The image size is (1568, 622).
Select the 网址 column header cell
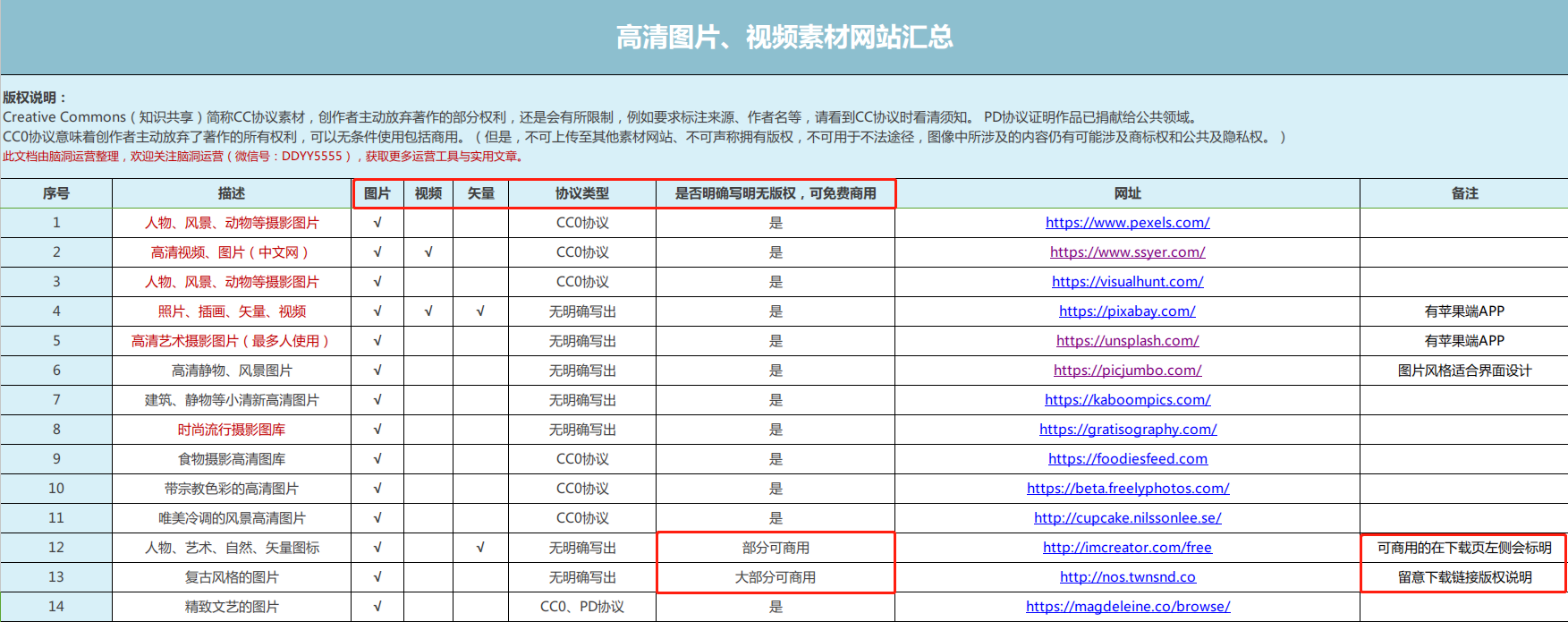(x=1127, y=193)
